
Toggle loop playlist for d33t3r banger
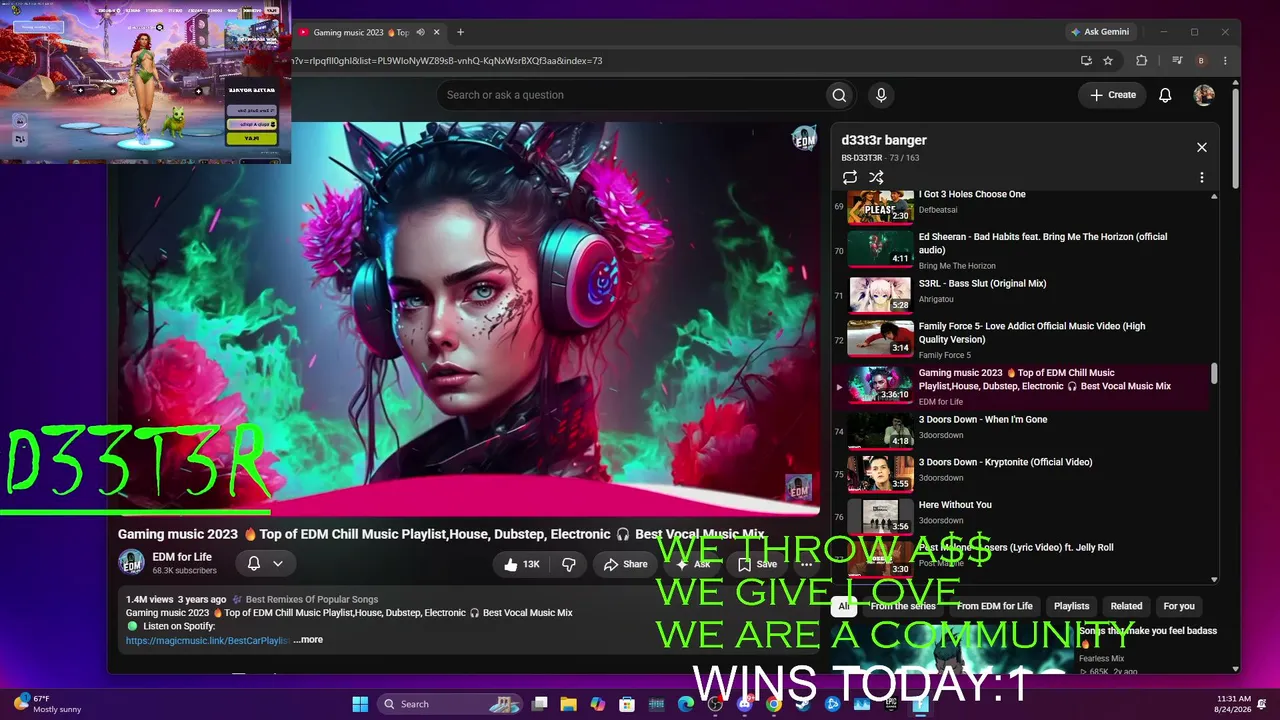(x=850, y=177)
